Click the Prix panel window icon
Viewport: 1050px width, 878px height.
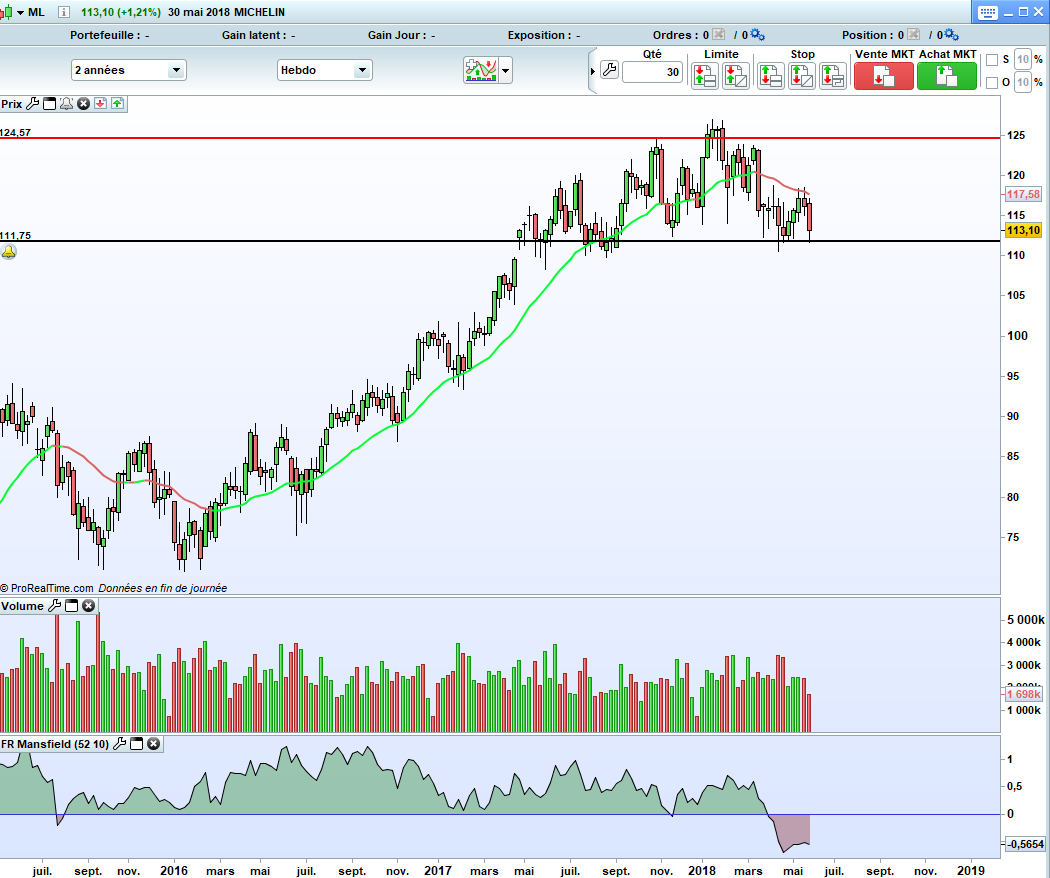(50, 104)
